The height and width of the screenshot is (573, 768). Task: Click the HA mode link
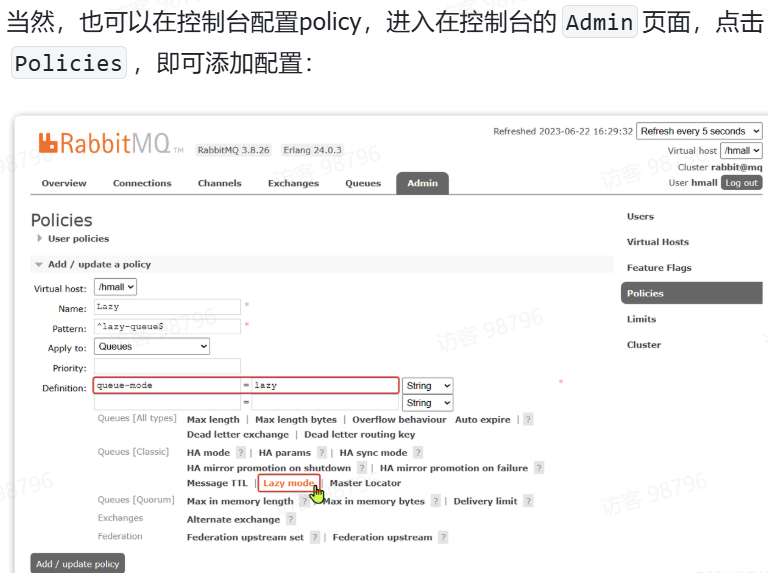tap(208, 453)
